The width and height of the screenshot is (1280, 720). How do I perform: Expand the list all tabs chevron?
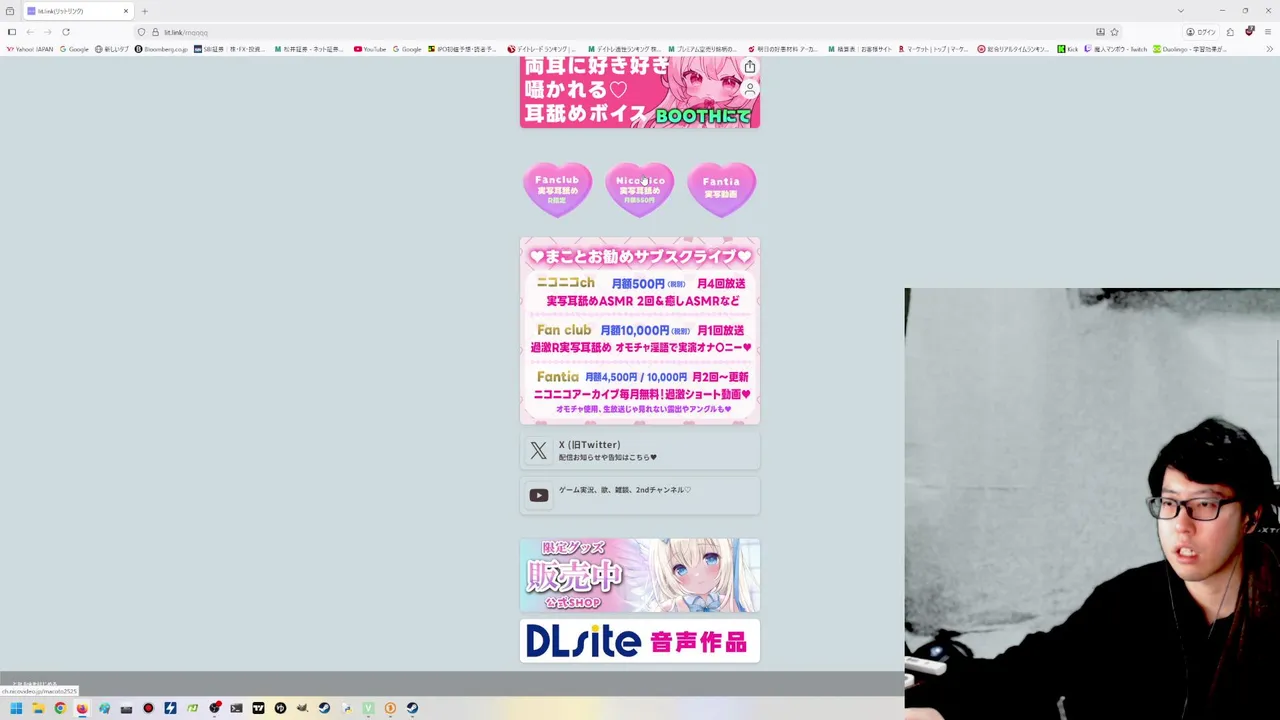(x=1181, y=11)
